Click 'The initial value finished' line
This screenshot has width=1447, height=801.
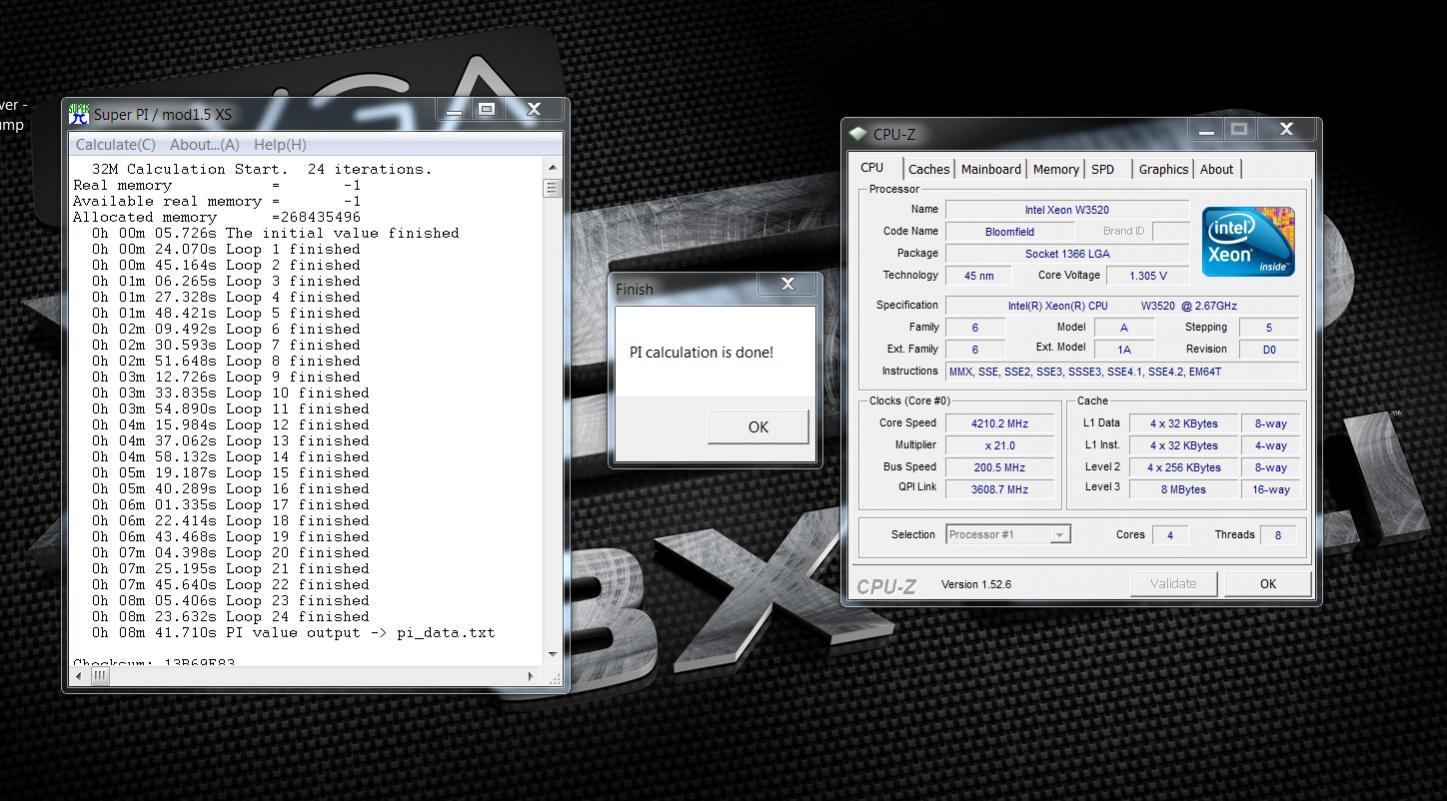tap(275, 233)
